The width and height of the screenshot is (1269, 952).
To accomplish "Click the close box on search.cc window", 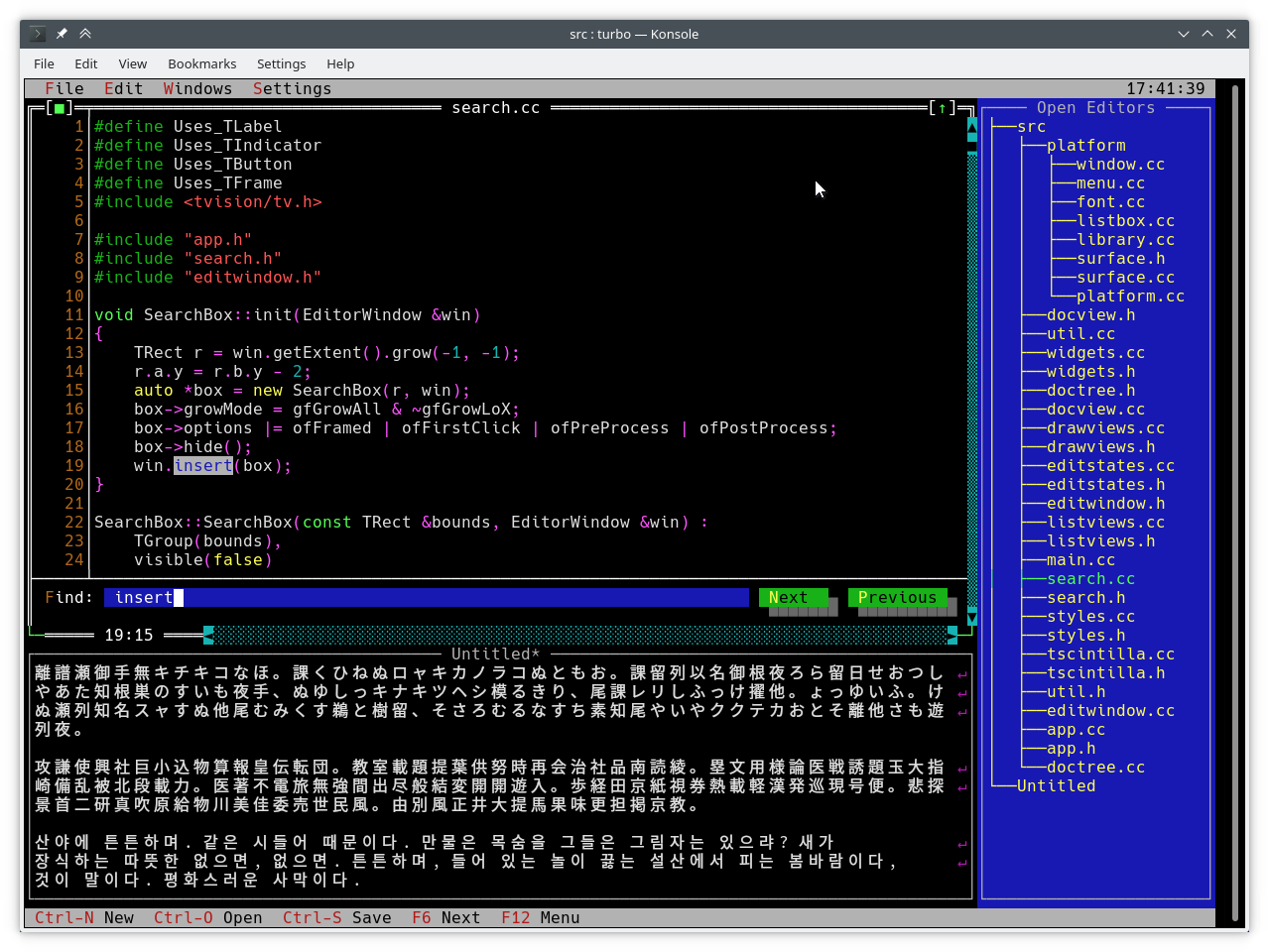I will click(60, 108).
